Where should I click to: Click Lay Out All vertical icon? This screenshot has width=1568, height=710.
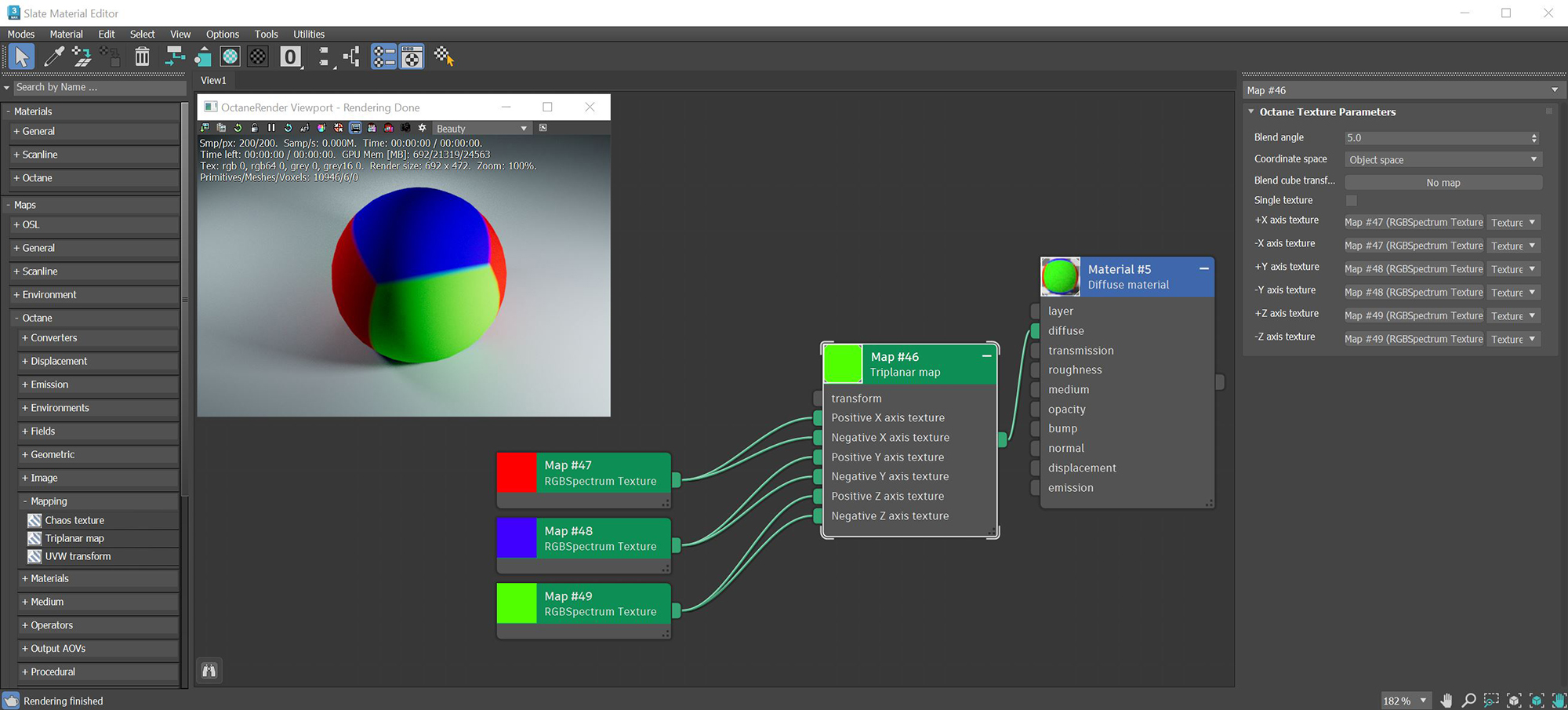[324, 56]
